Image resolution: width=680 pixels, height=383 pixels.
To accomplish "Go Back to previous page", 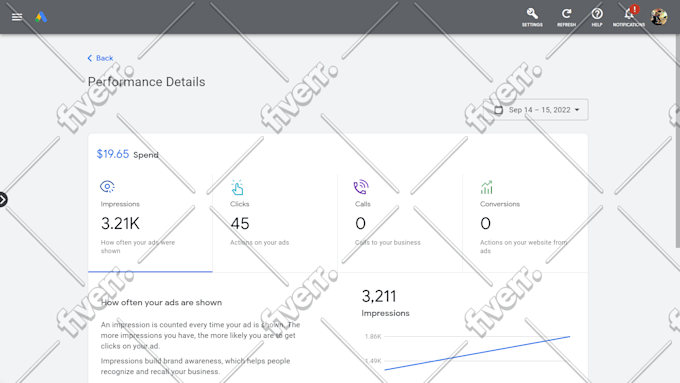I will tap(100, 58).
